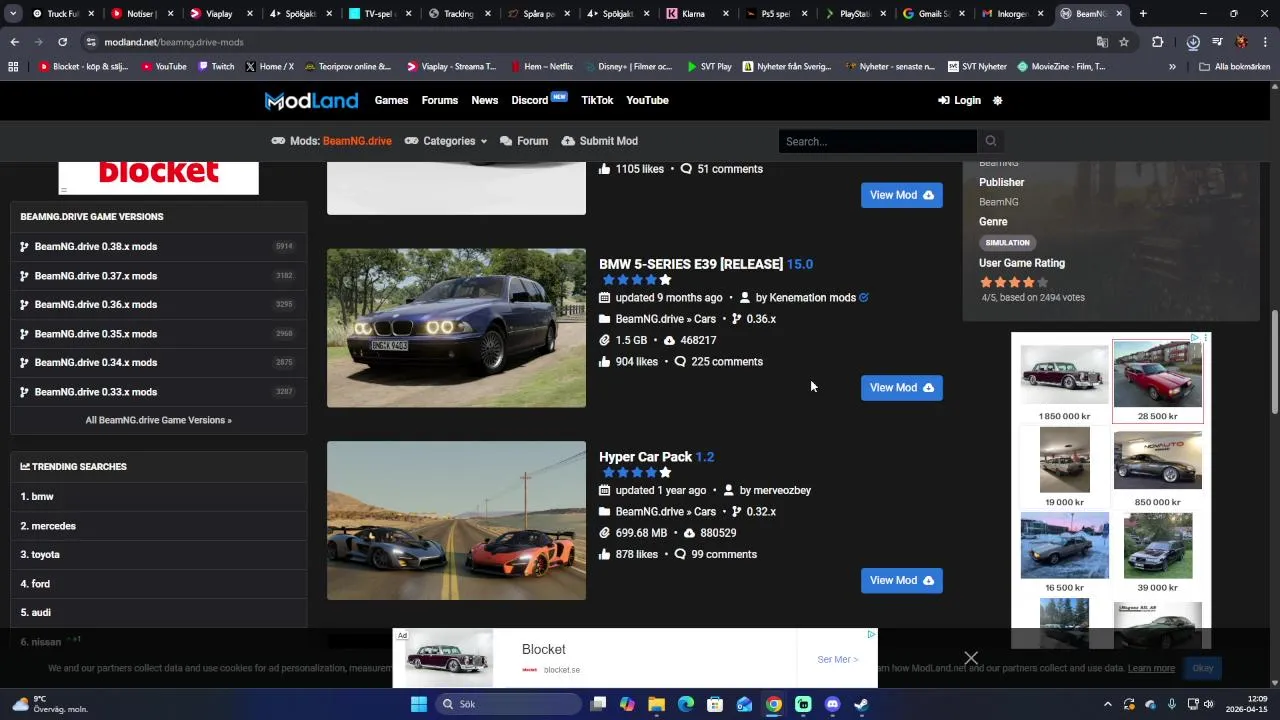Click the search magnifier button
This screenshot has height=720, width=1280.
click(x=990, y=141)
